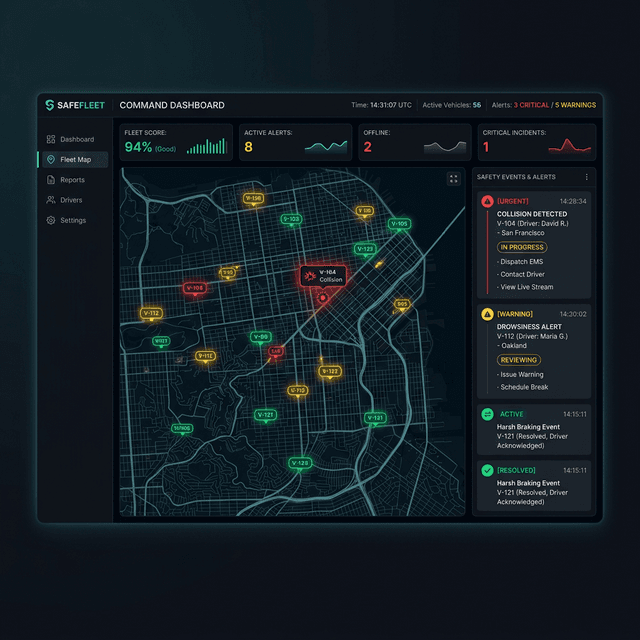Click 'V-112 (Driver: Maria G.)' text

[532, 336]
